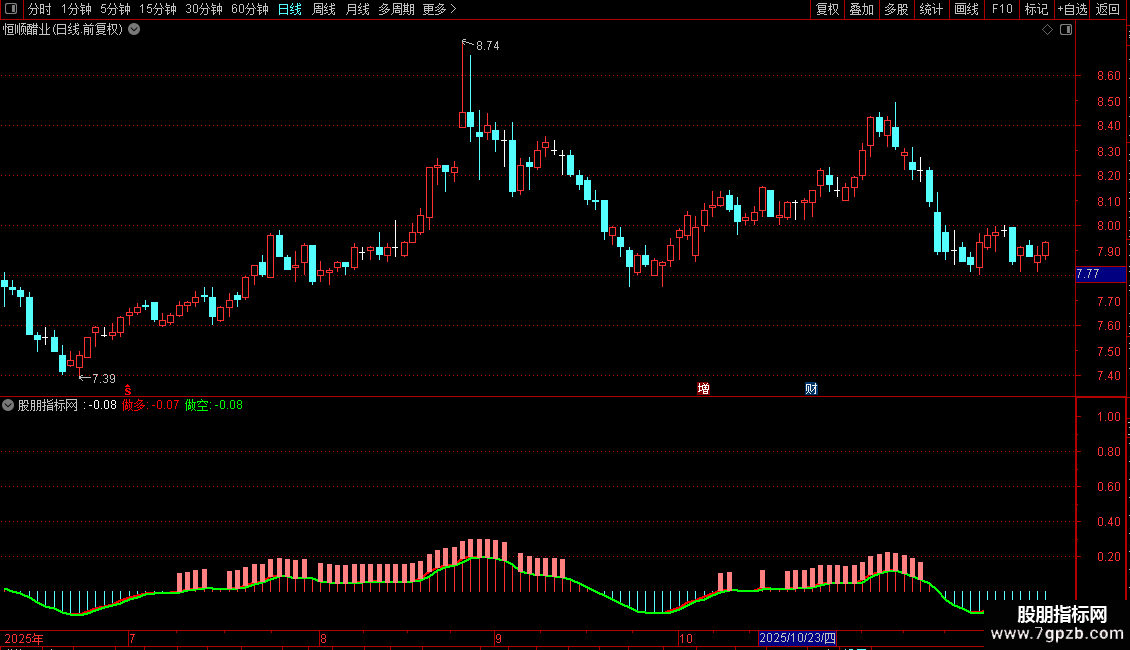The height and width of the screenshot is (650, 1130).
Task: Click the 统计 statistics button
Action: 931,9
